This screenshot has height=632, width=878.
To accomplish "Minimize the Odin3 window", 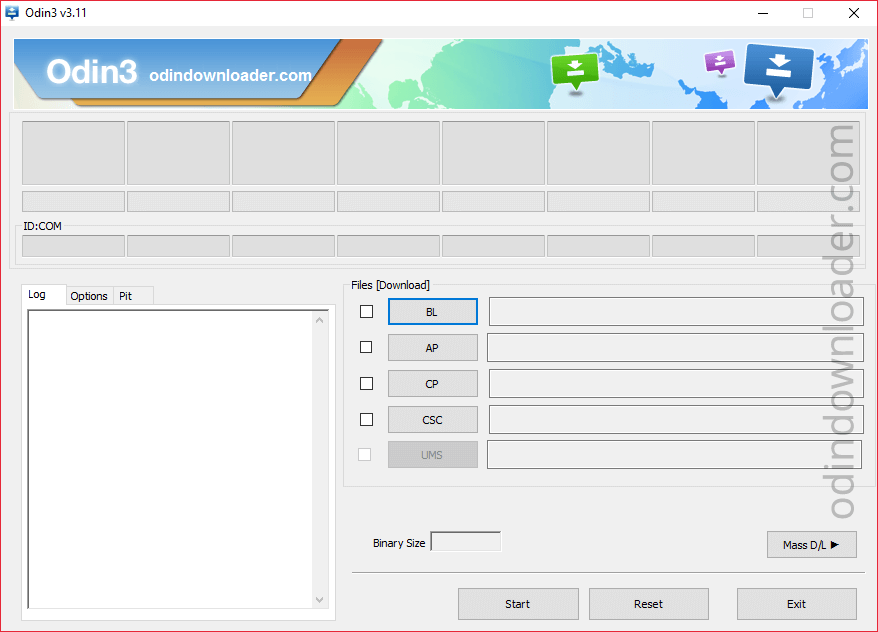I will 763,13.
